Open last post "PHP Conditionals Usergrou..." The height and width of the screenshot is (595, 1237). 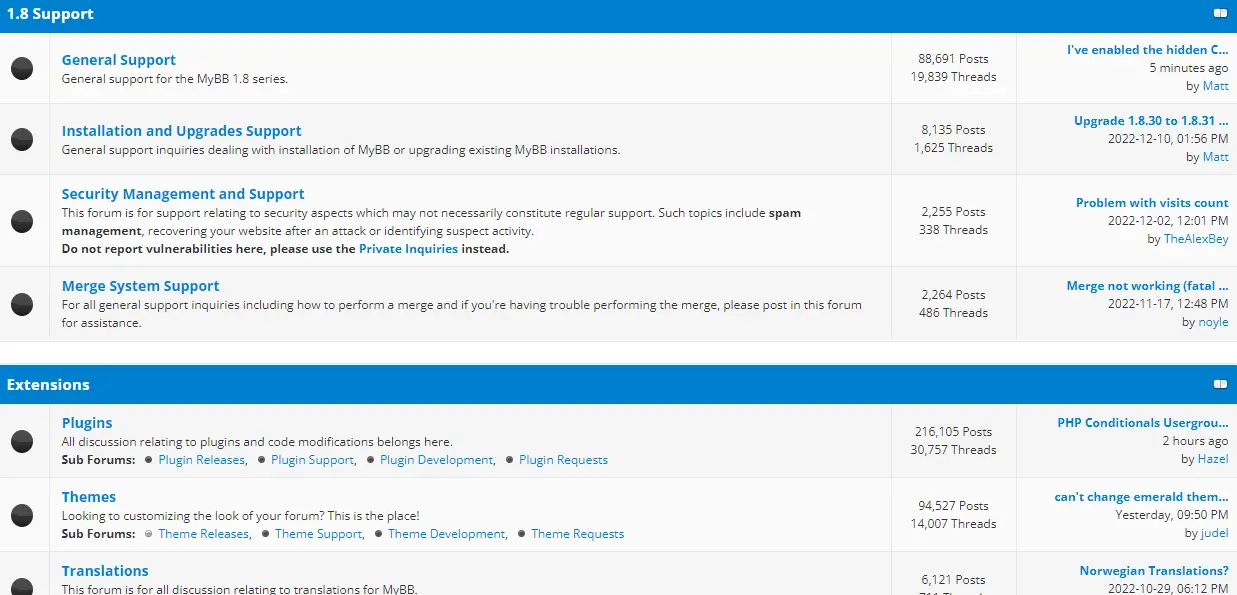[1143, 423]
